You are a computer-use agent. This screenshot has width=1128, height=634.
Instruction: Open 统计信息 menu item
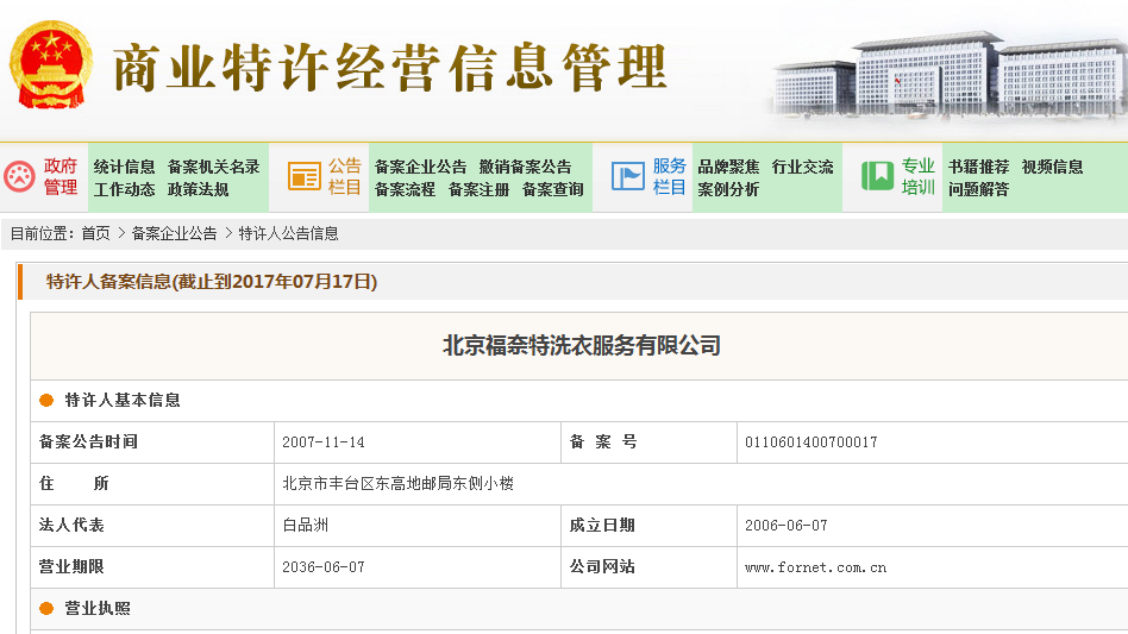click(124, 167)
